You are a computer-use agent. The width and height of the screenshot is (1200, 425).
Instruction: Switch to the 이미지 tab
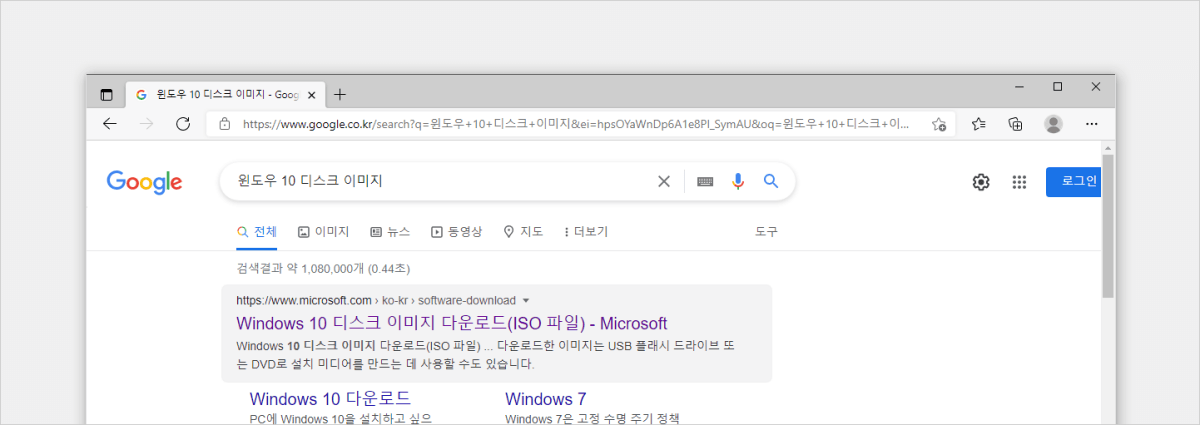(324, 232)
